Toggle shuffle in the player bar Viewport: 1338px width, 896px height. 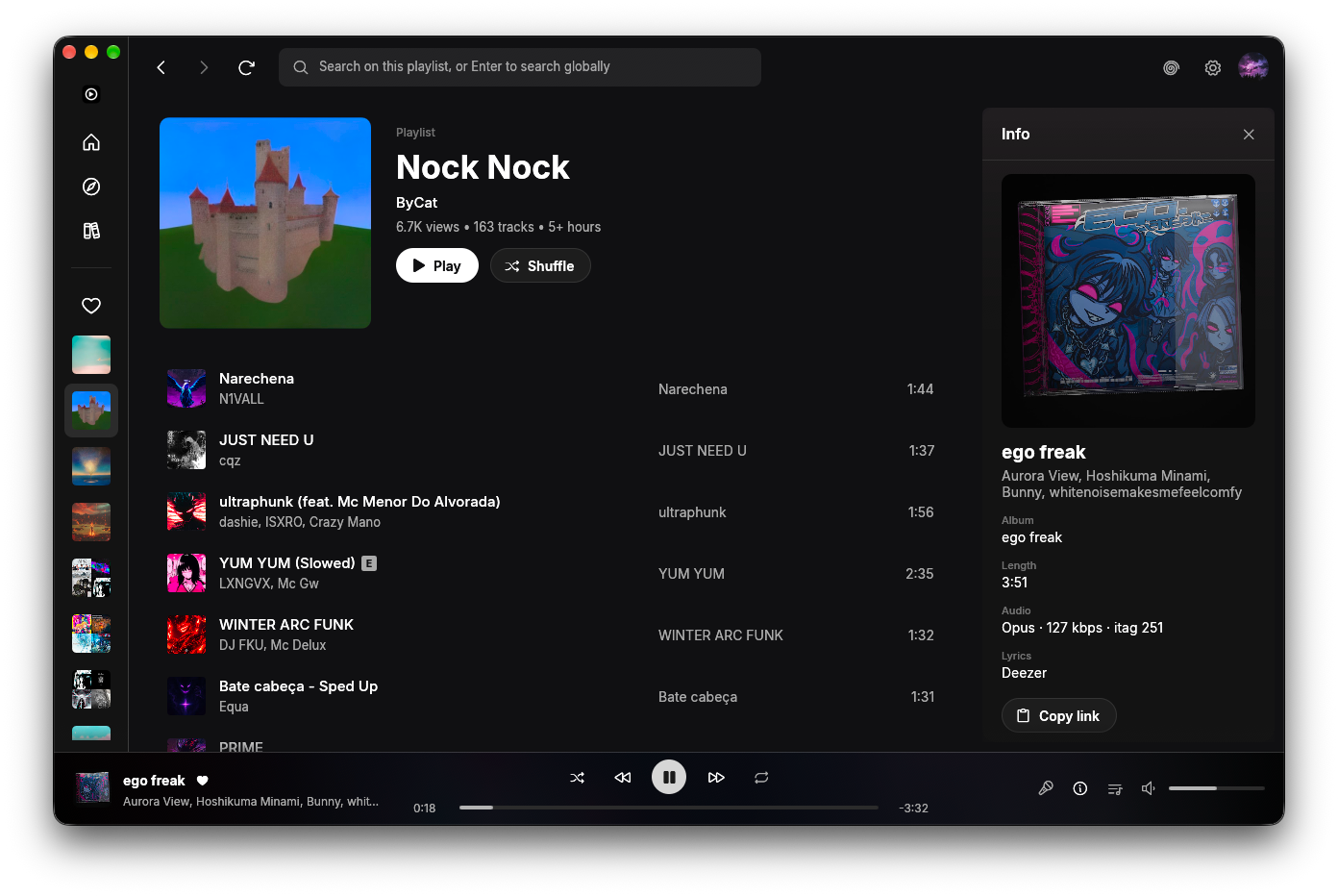[x=578, y=778]
